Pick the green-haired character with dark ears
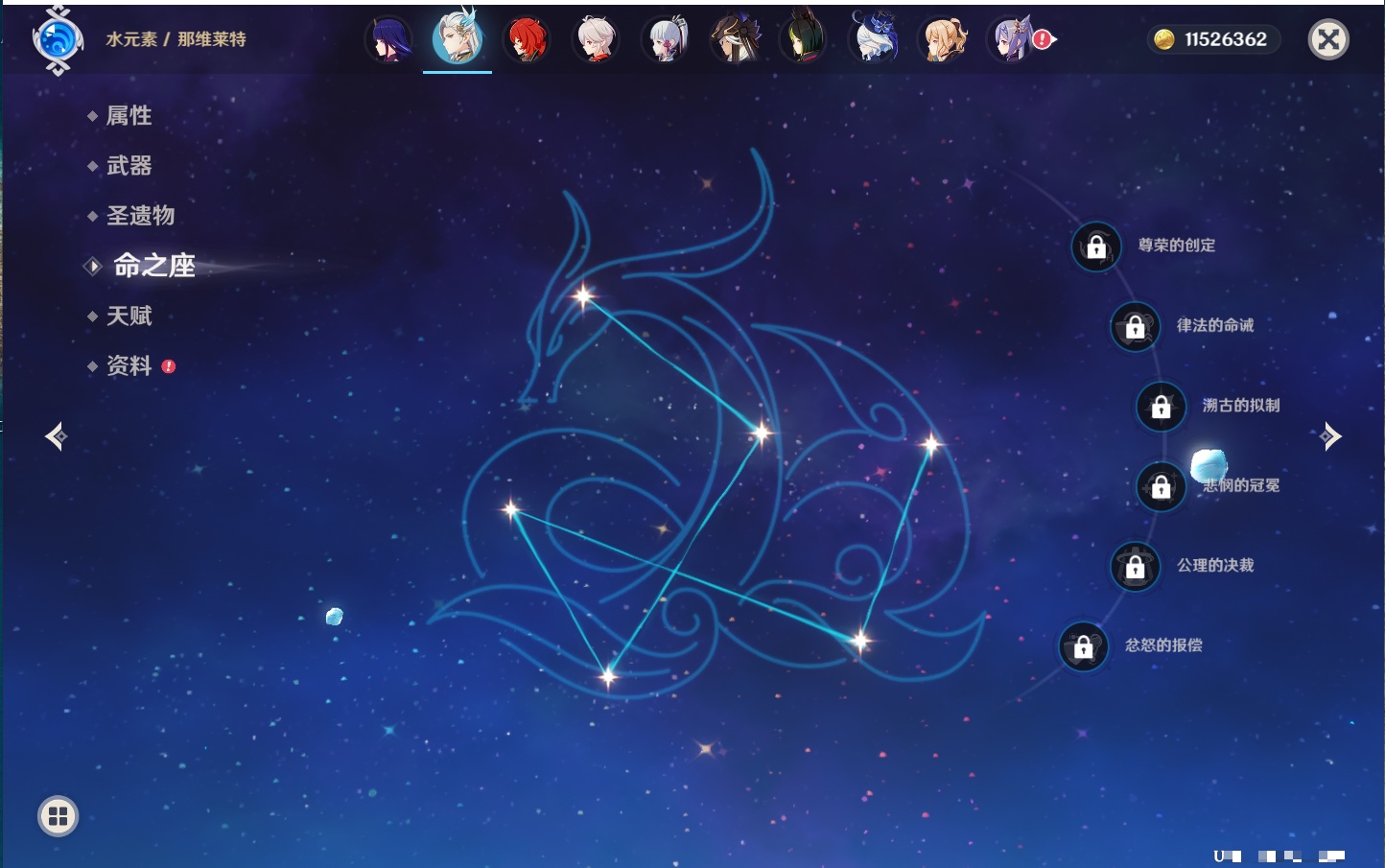1385x868 pixels. click(804, 40)
